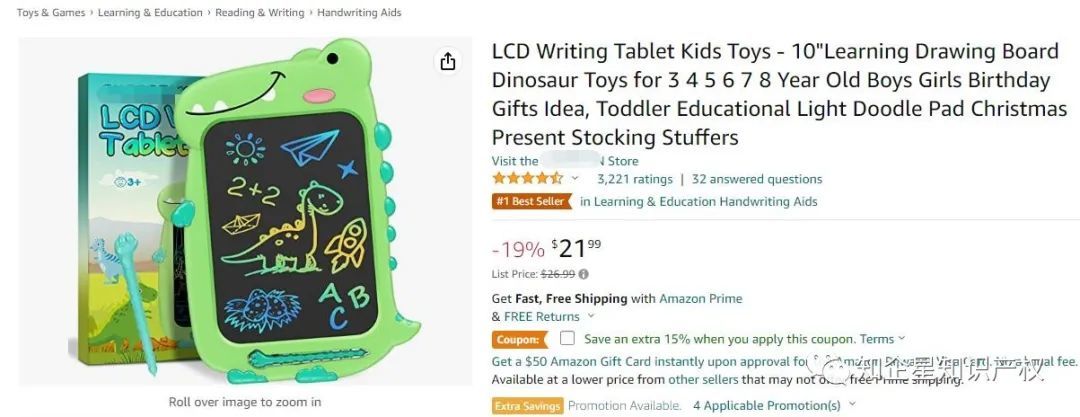This screenshot has width=1080, height=417.
Task: Expand the star ratings breakdown chevron
Action: 575,179
